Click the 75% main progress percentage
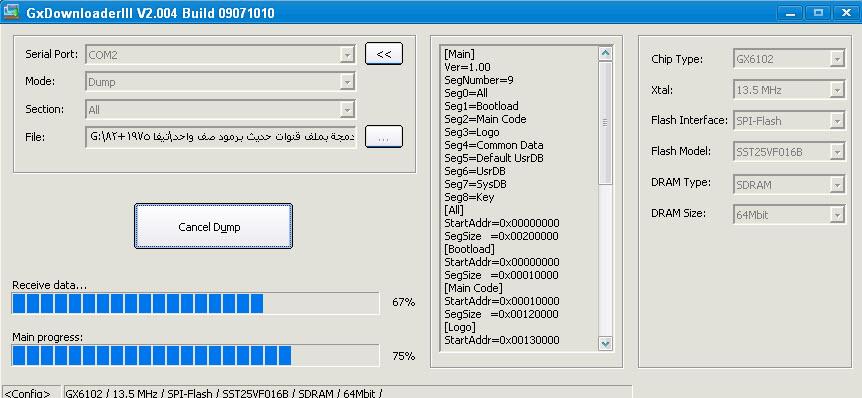The width and height of the screenshot is (862, 398). (x=404, y=356)
